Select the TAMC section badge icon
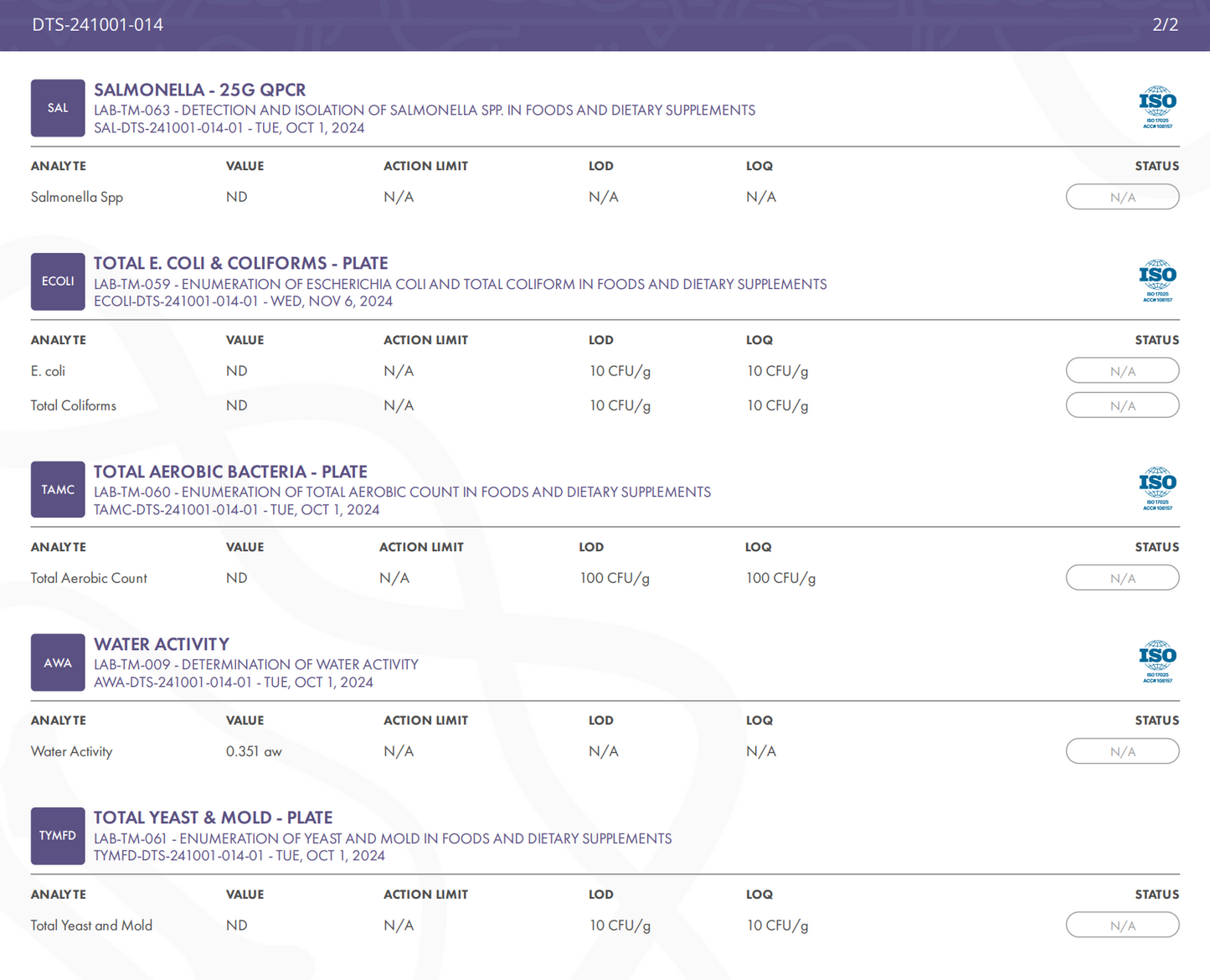 point(58,490)
